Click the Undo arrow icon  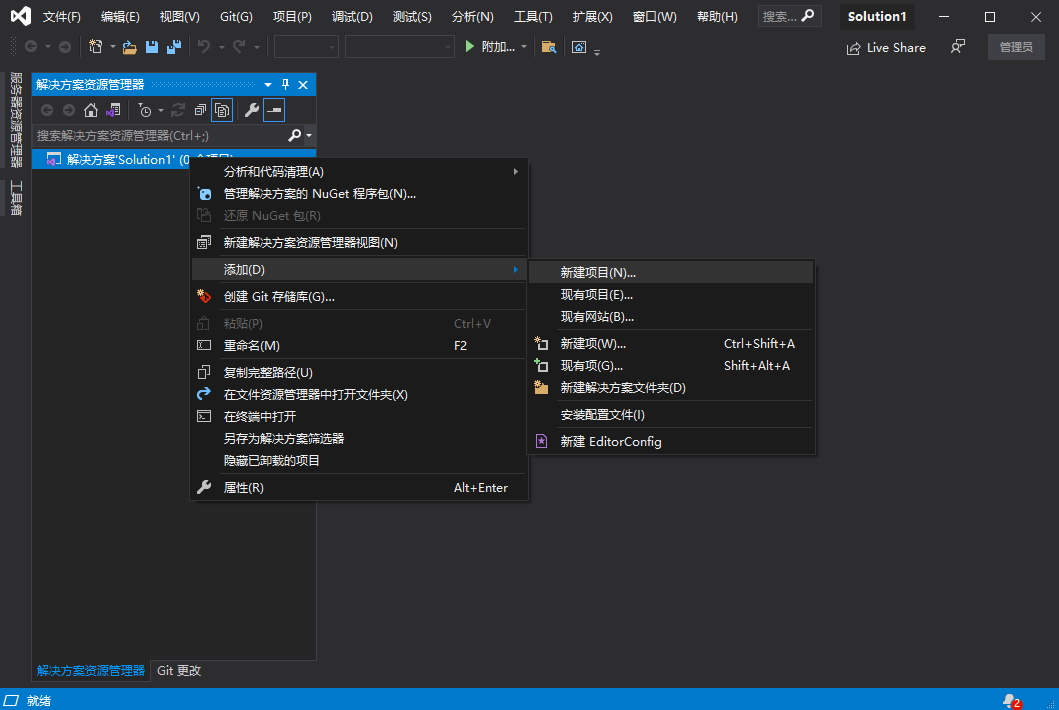pyautogui.click(x=203, y=47)
